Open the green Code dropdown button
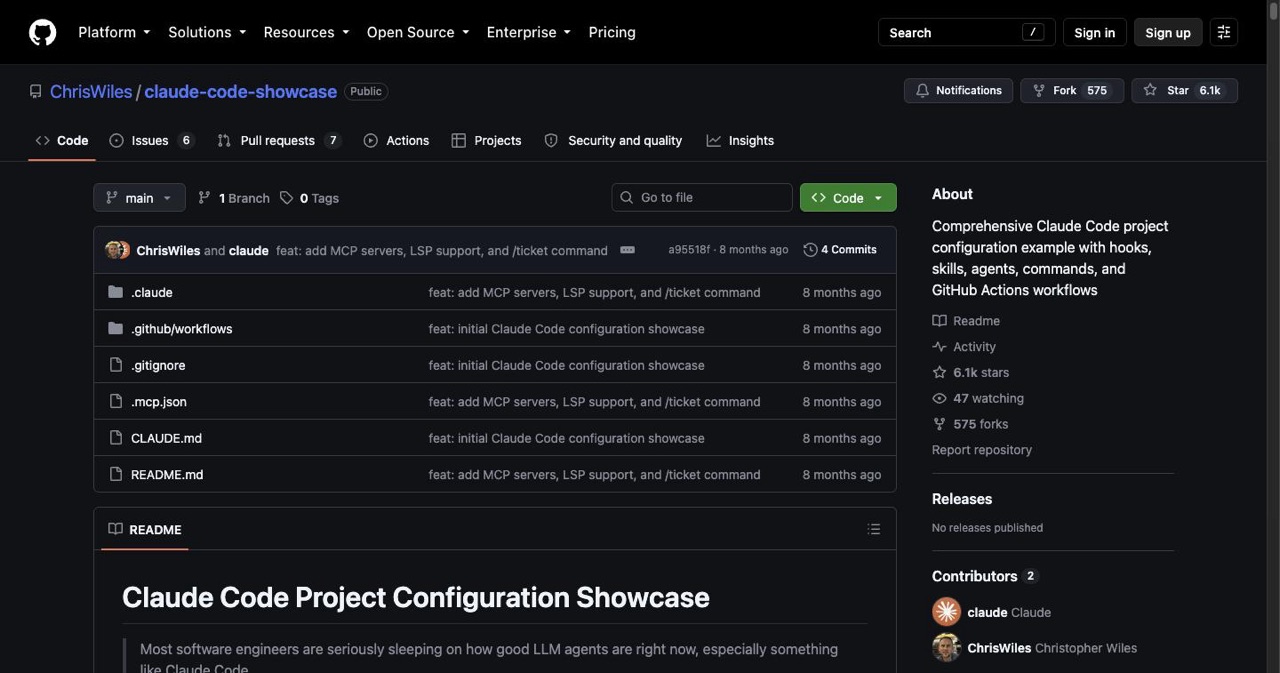Viewport: 1280px width, 673px height. point(848,197)
